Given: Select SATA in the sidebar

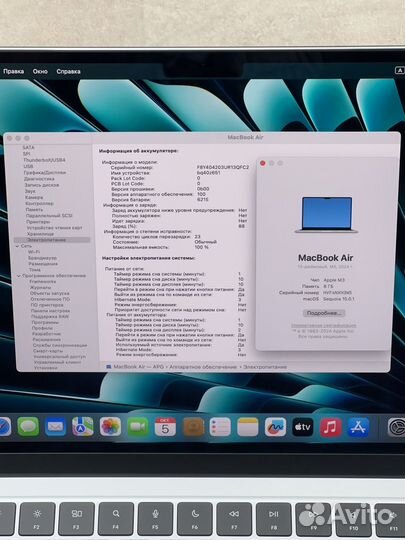Looking at the screenshot, I should [x=28, y=147].
